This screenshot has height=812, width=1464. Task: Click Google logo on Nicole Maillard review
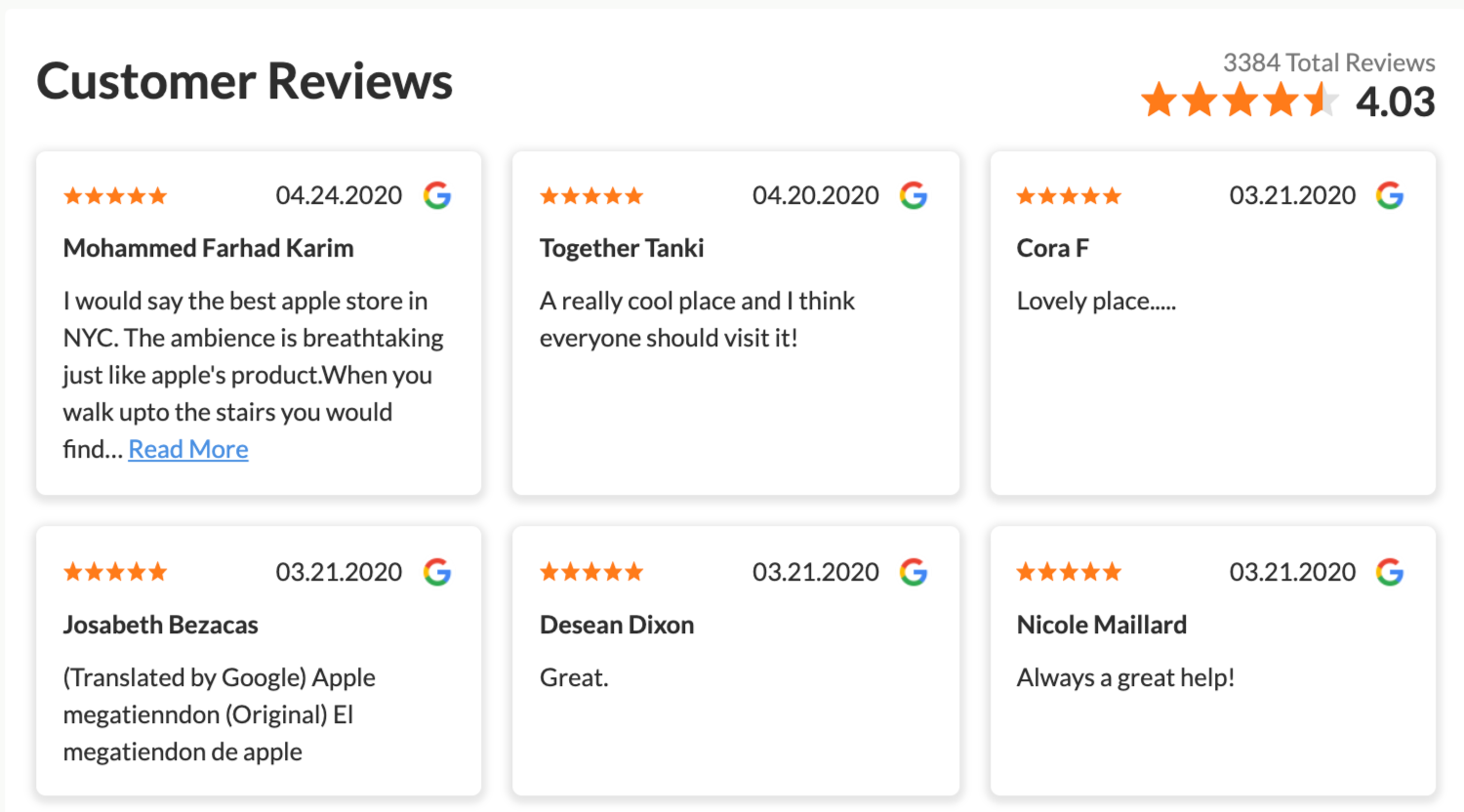pyautogui.click(x=1390, y=572)
